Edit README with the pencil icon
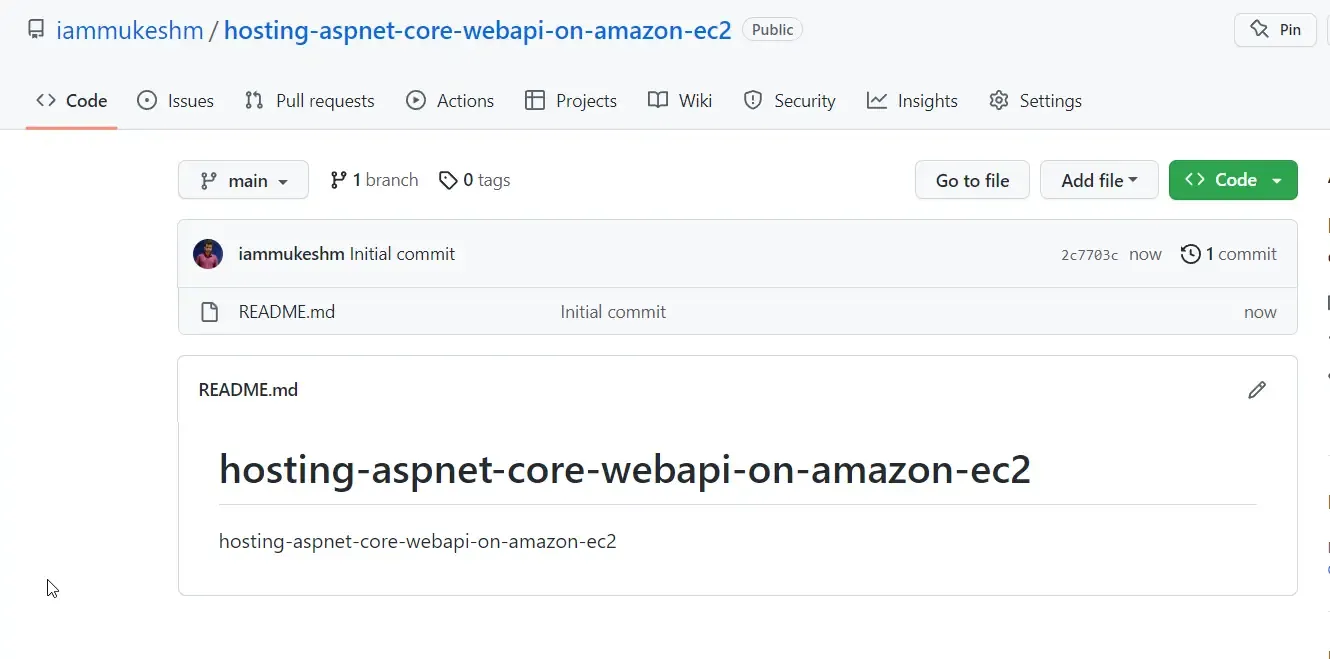This screenshot has width=1330, height=659. point(1257,389)
